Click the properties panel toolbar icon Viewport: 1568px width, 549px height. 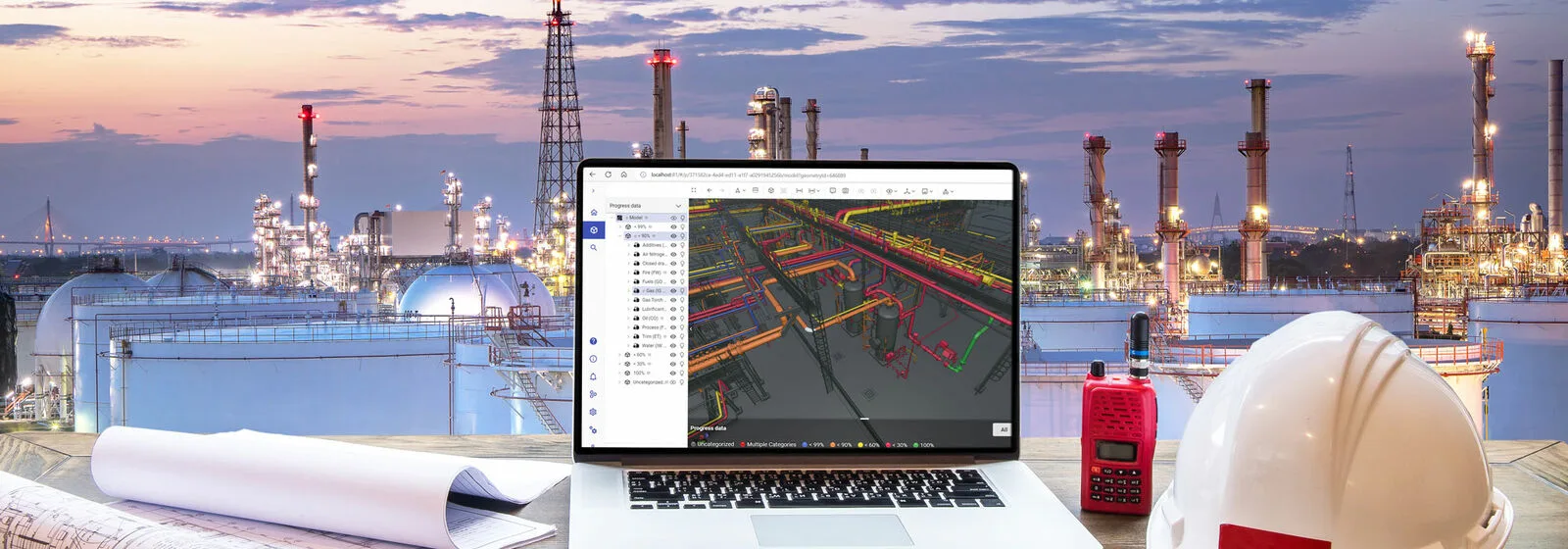(x=756, y=190)
